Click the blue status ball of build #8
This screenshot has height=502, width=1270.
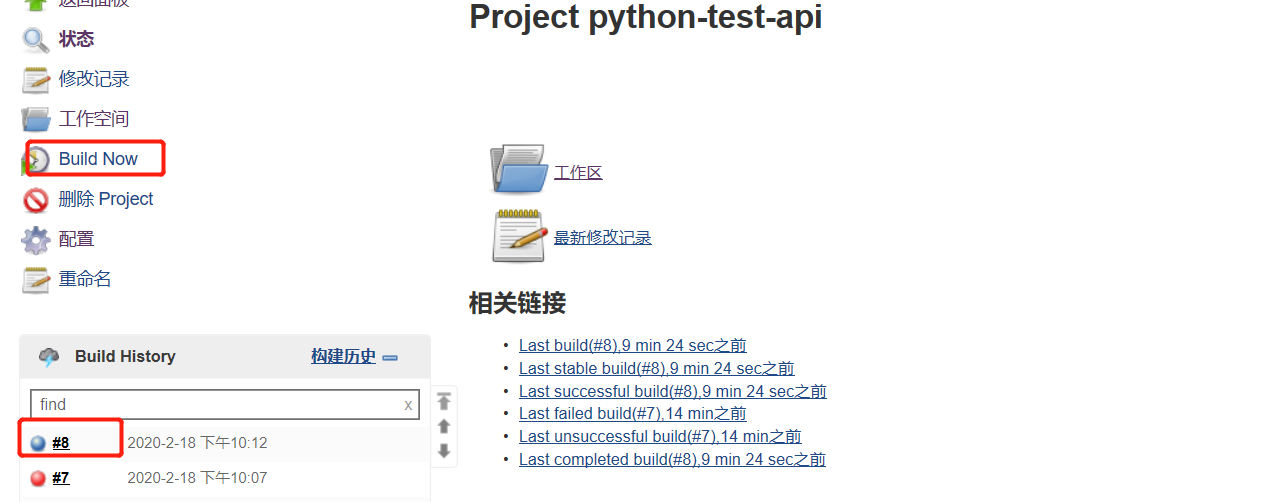click(x=38, y=443)
